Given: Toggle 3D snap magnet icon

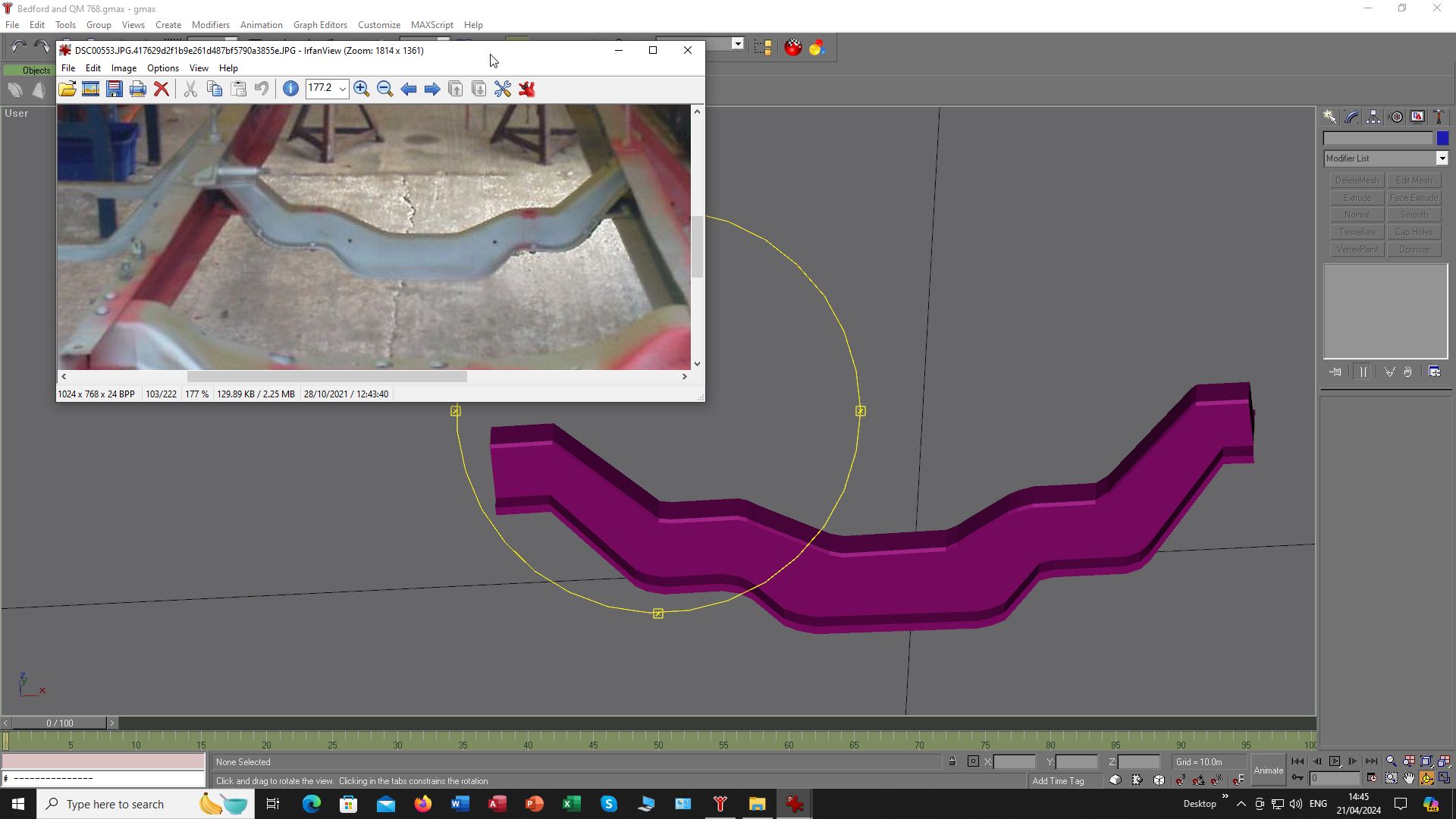Looking at the screenshot, I should tap(1181, 780).
